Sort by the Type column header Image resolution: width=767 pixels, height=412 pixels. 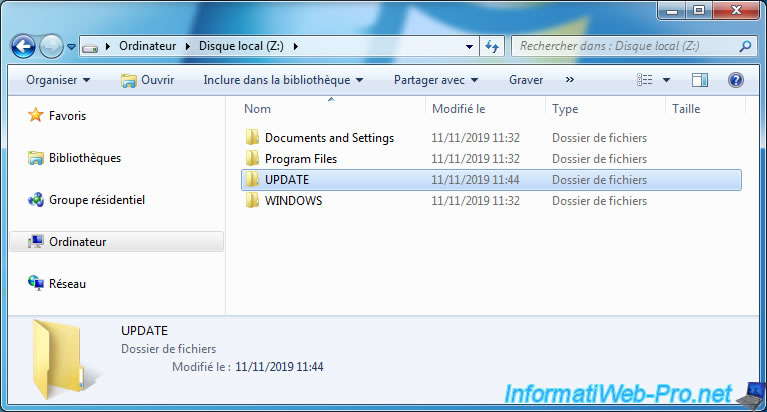click(565, 109)
